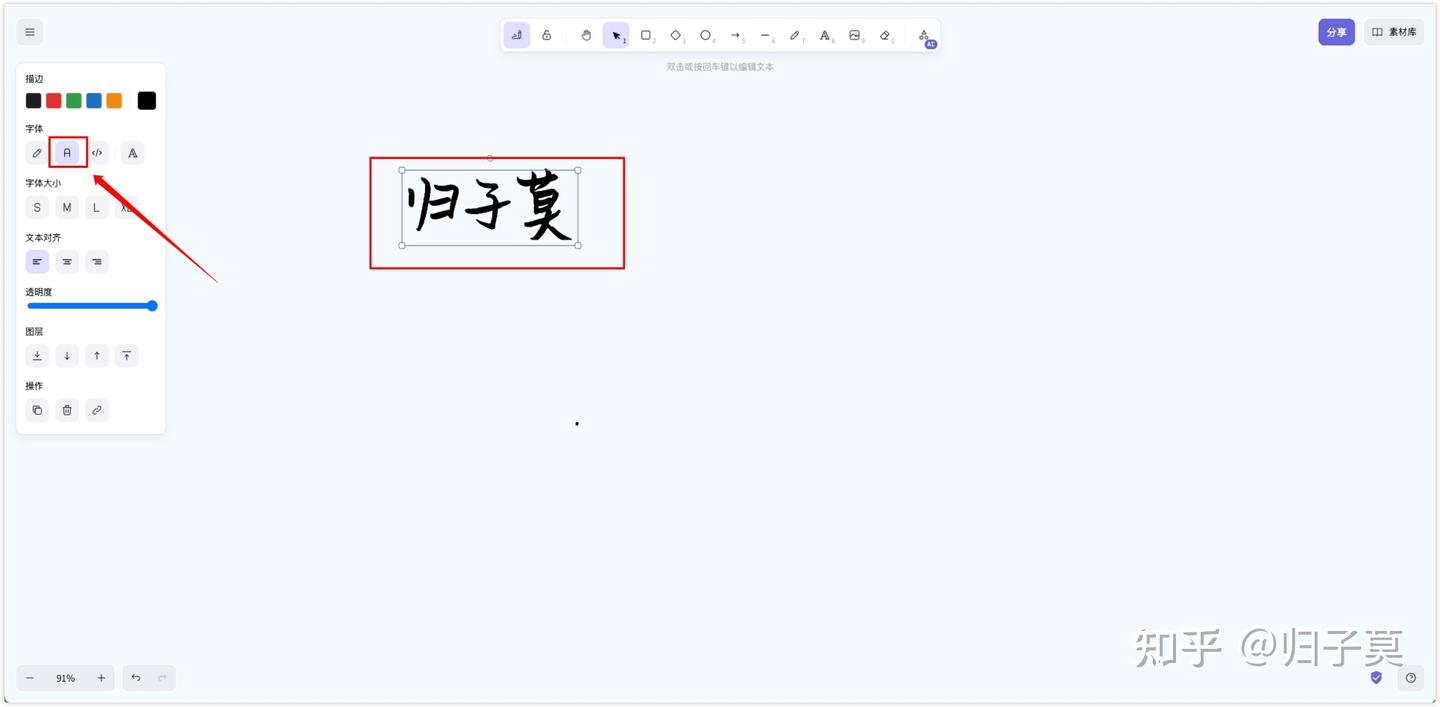Select the Ellipse tool

click(x=706, y=35)
